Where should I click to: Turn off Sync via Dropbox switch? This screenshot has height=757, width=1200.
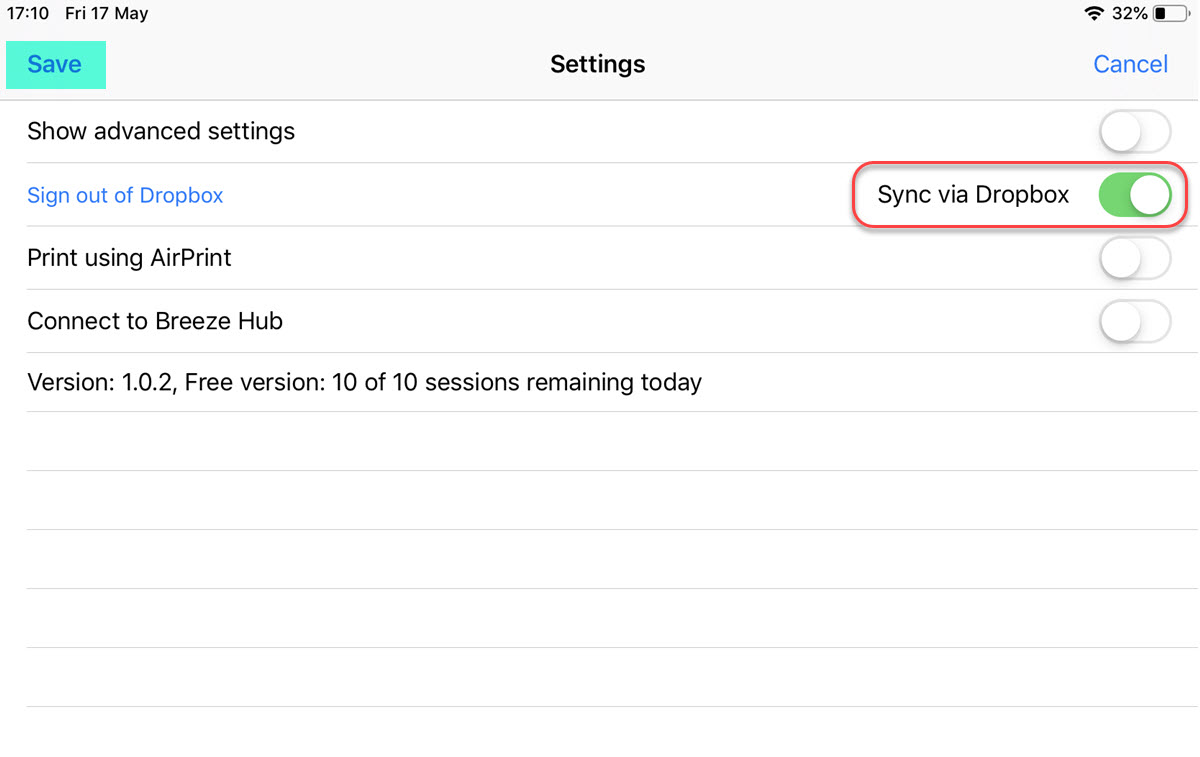pyautogui.click(x=1134, y=195)
